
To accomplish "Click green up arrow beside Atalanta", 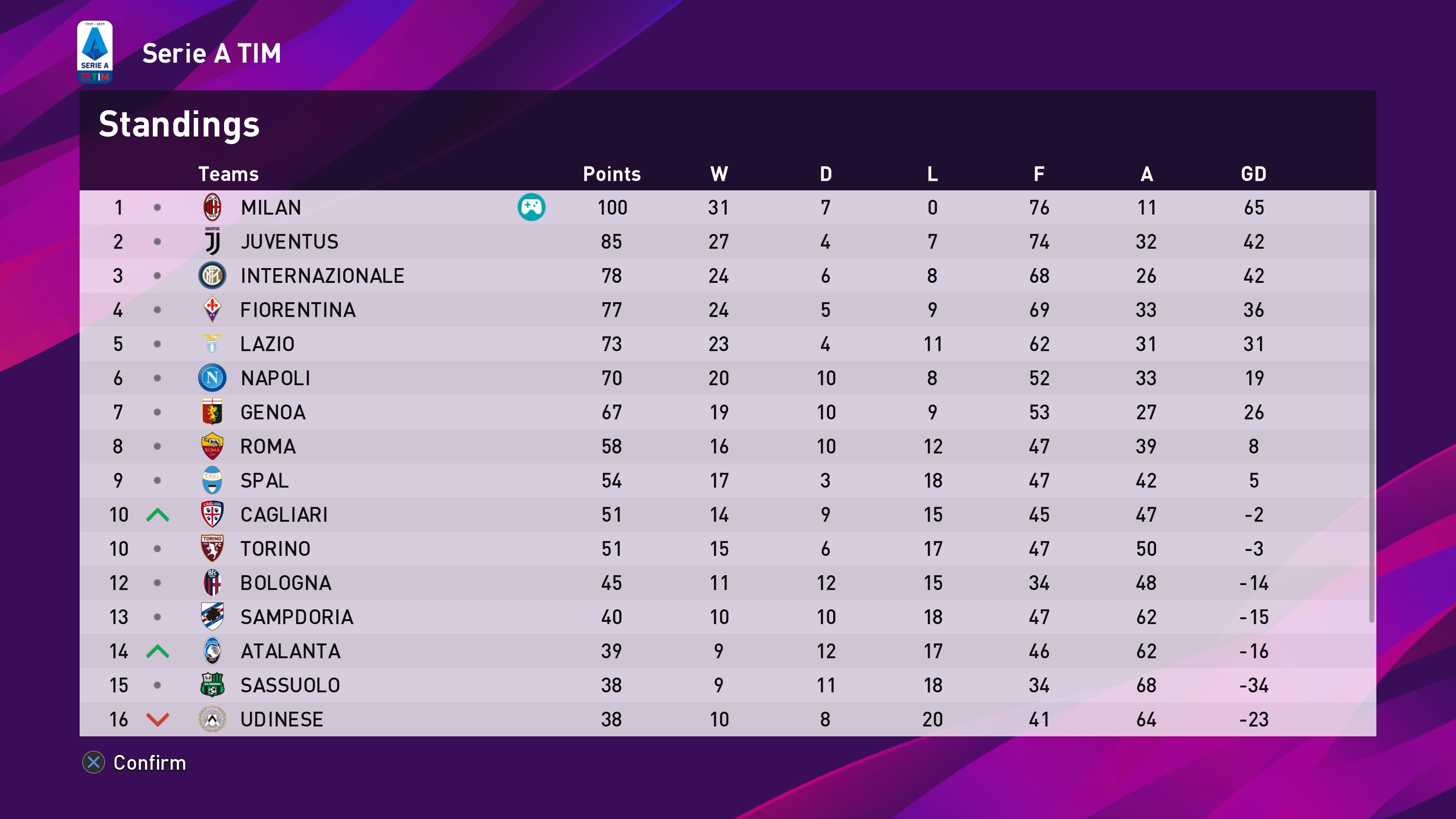I will [x=158, y=652].
